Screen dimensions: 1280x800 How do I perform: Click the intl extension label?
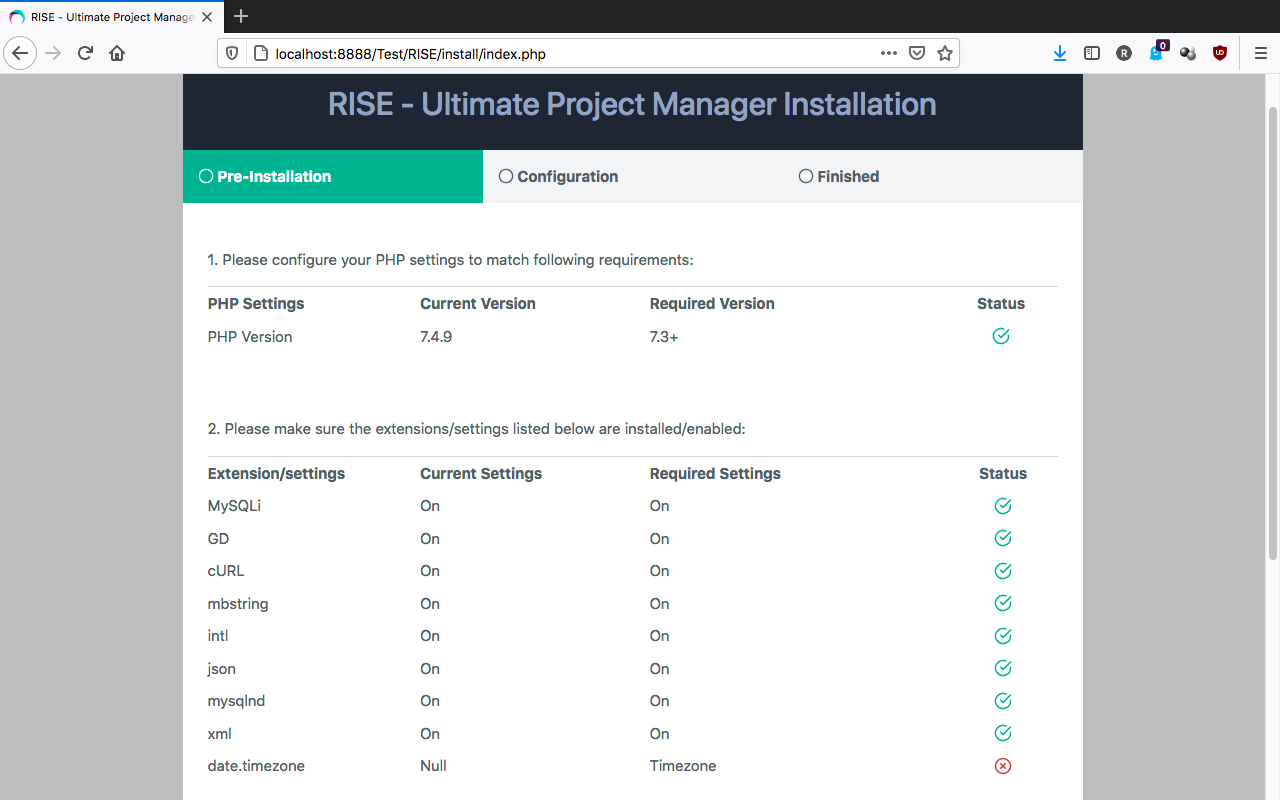pyautogui.click(x=218, y=636)
